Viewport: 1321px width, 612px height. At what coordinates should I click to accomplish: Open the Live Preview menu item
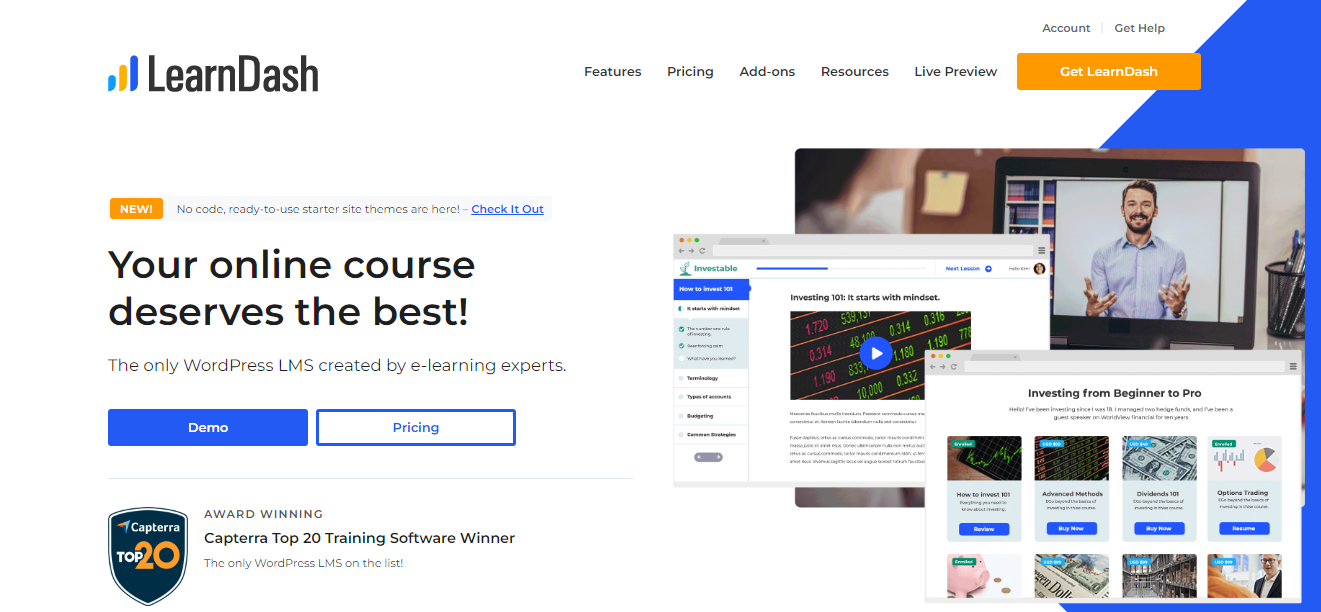pos(955,71)
